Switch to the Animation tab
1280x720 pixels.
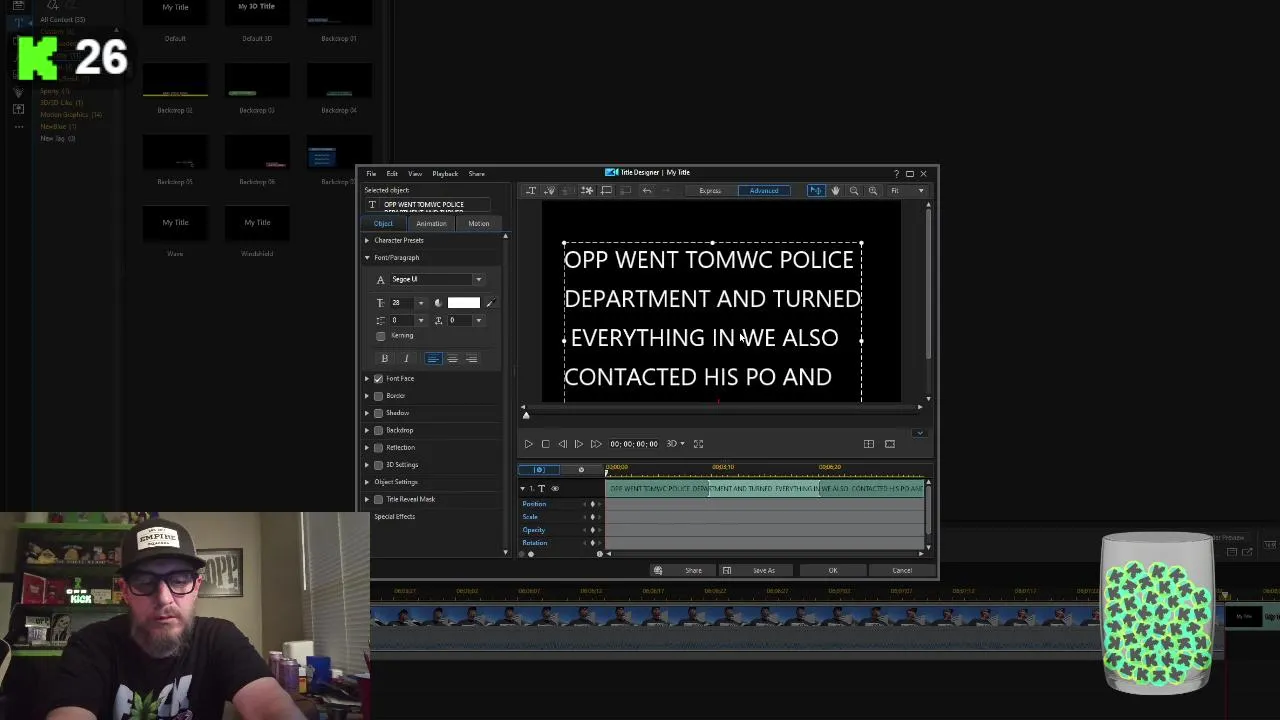[431, 224]
